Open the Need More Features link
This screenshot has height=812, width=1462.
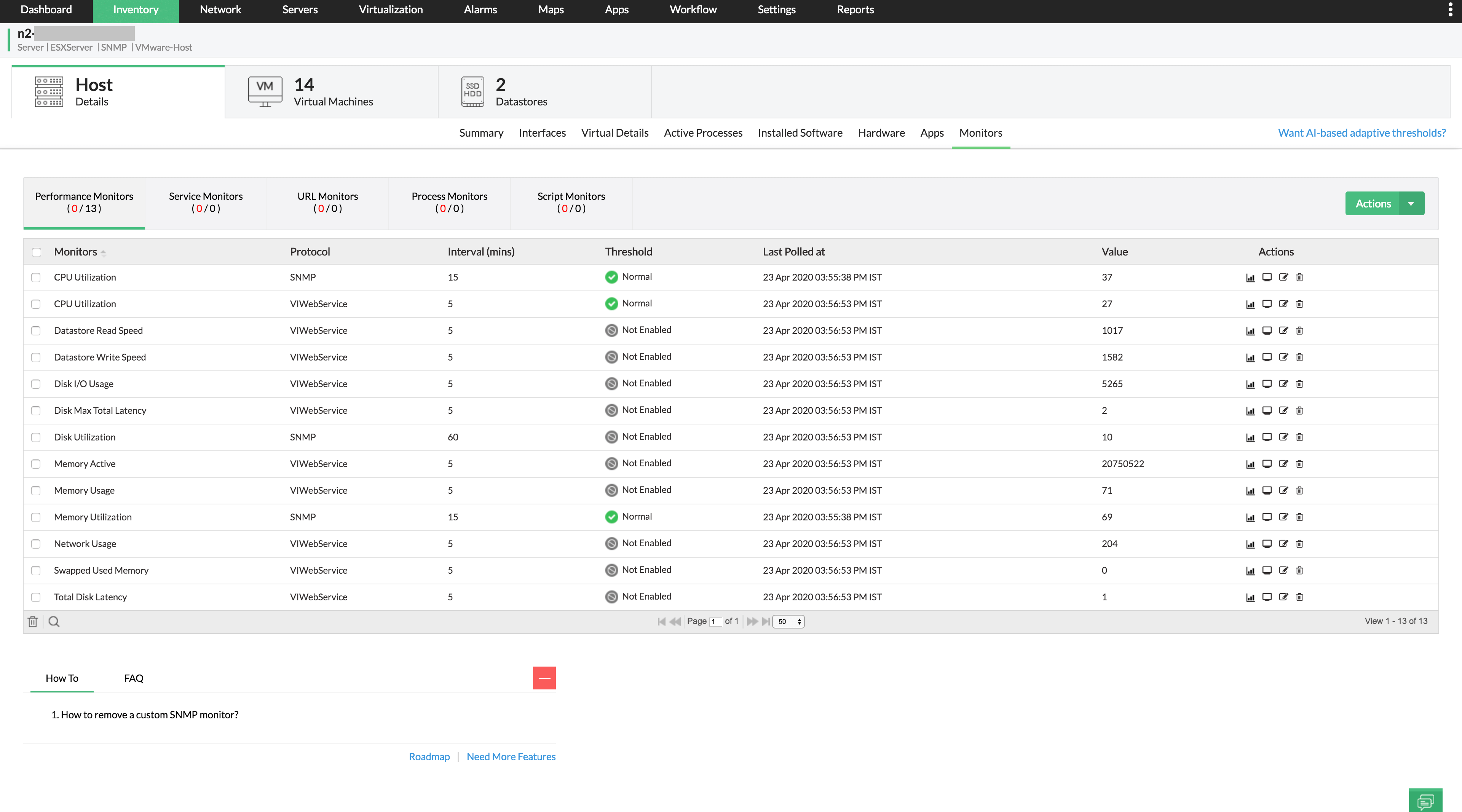point(511,756)
